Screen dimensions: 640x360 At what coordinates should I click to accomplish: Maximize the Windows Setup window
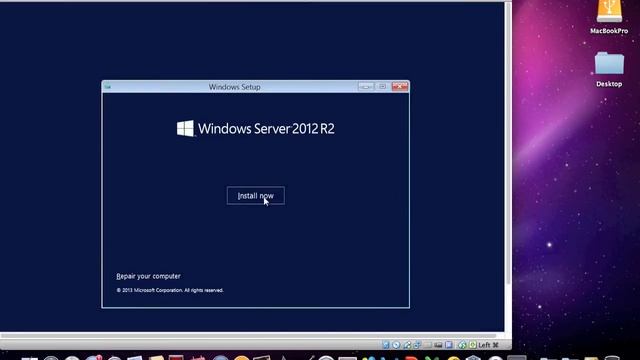pyautogui.click(x=382, y=87)
